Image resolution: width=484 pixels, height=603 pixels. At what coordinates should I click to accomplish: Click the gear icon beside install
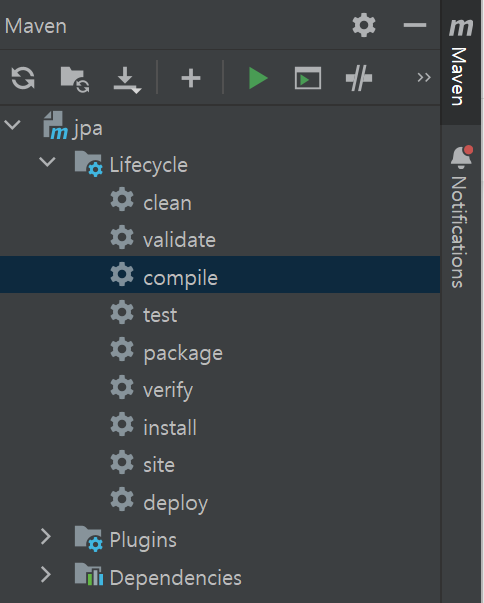pos(122,424)
